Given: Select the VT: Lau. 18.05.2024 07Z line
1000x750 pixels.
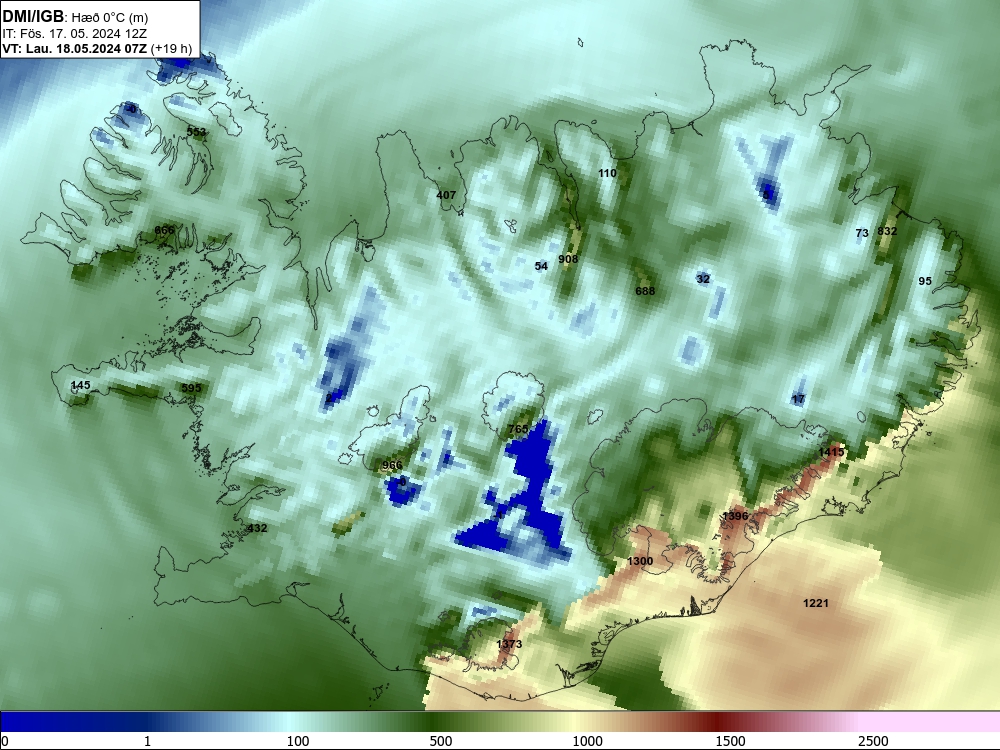Looking at the screenshot, I should click(x=97, y=48).
